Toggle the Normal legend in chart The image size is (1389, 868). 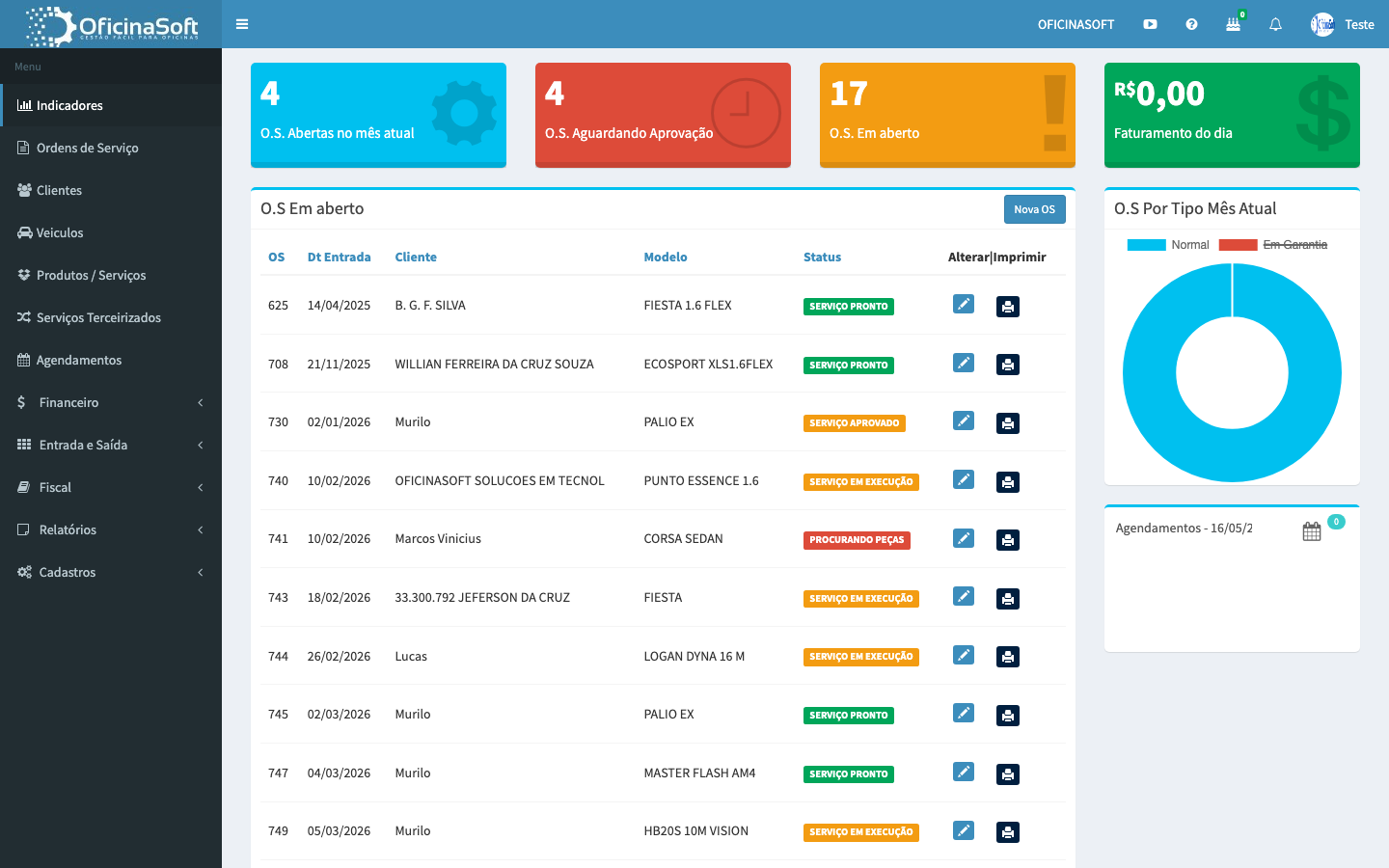click(1168, 245)
